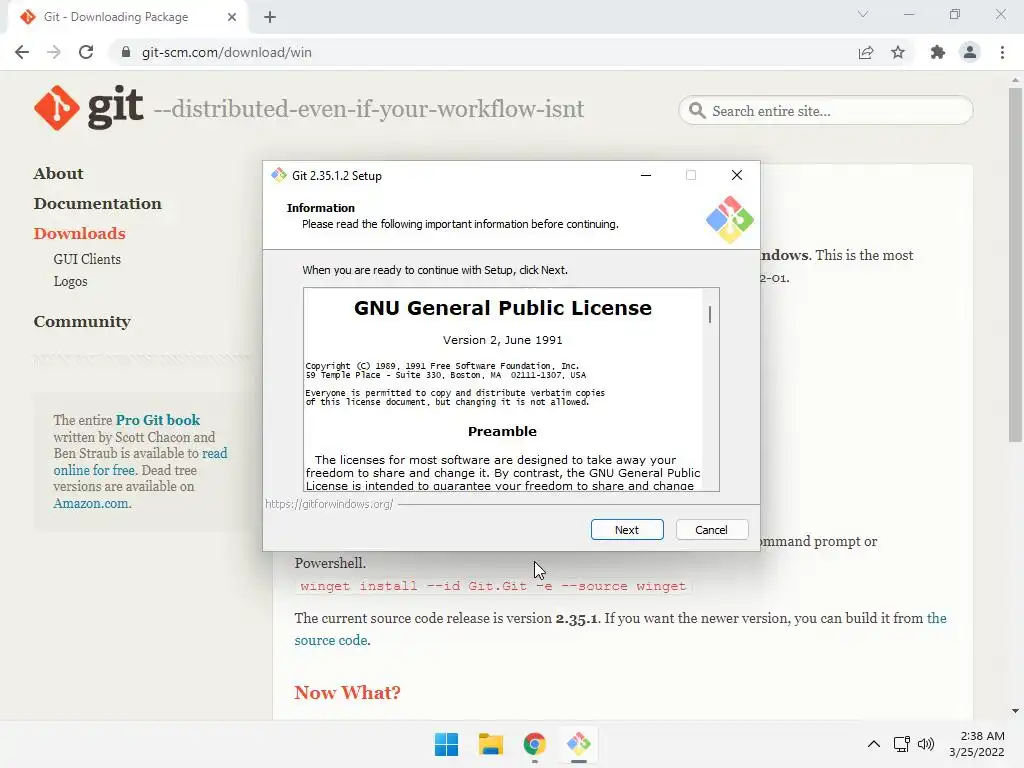Open volume tray icon
The width and height of the screenshot is (1024, 768).
pos(926,744)
